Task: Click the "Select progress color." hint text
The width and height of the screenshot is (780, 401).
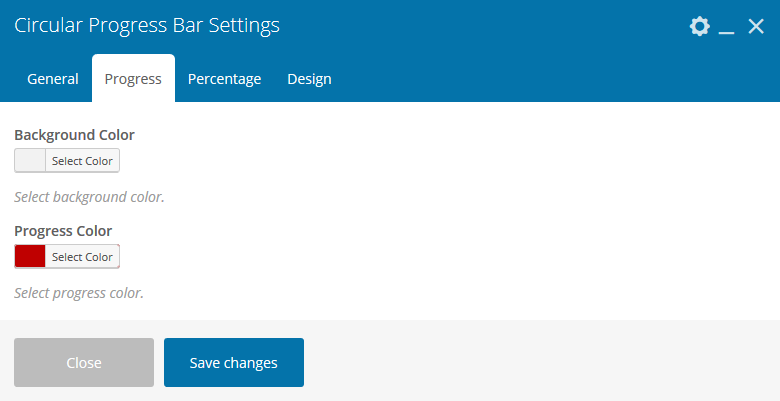Action: [x=79, y=293]
